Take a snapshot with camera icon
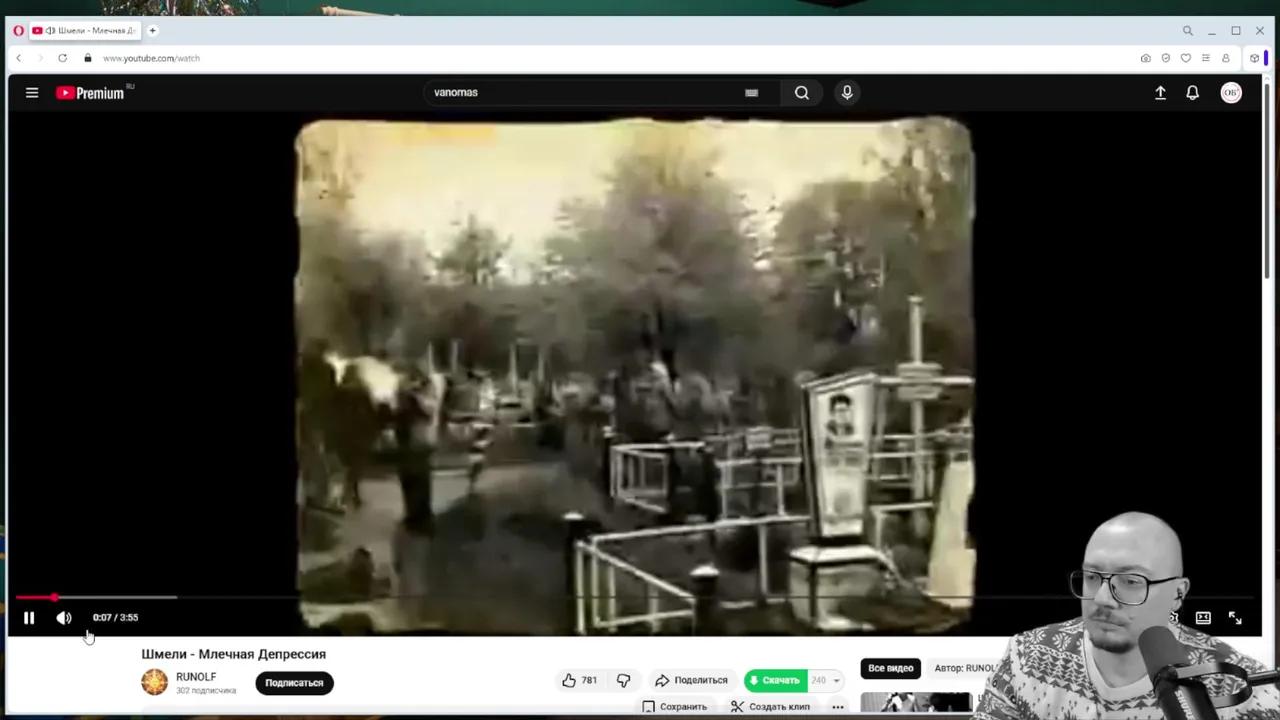The width and height of the screenshot is (1280, 720). coord(1145,58)
